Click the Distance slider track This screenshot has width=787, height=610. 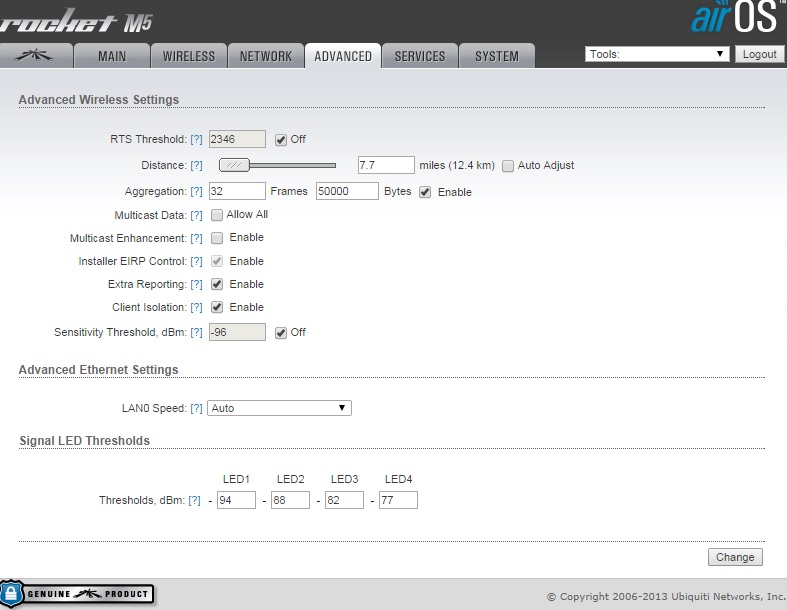click(293, 165)
